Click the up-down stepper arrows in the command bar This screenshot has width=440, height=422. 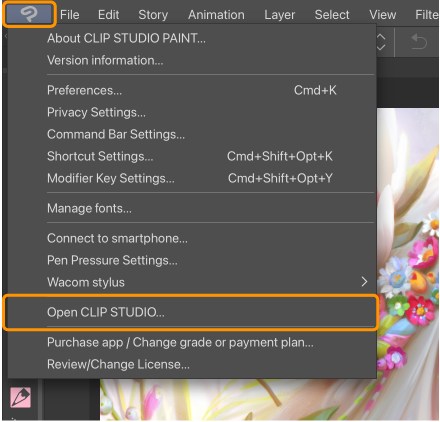[x=381, y=42]
